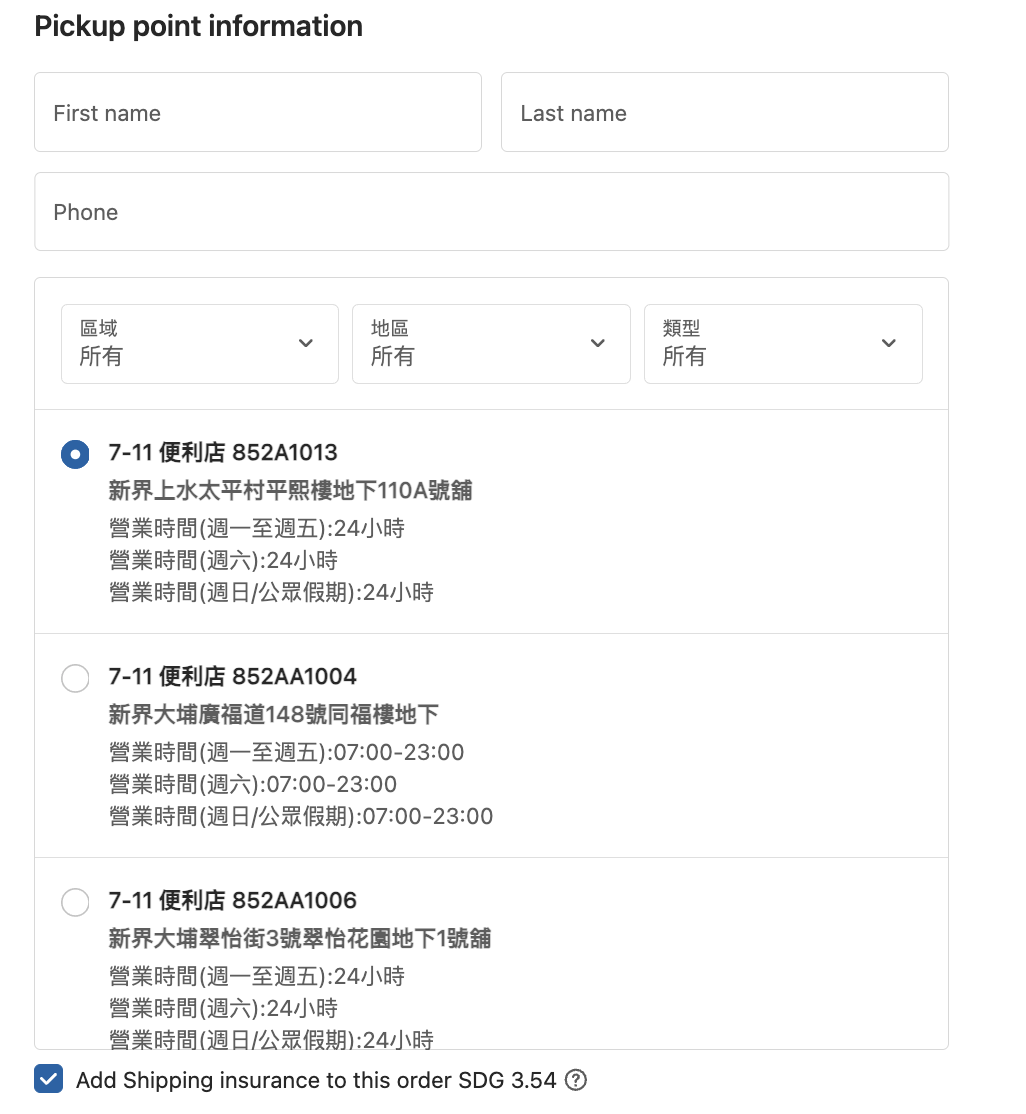Focus the Last name field

[x=725, y=112]
